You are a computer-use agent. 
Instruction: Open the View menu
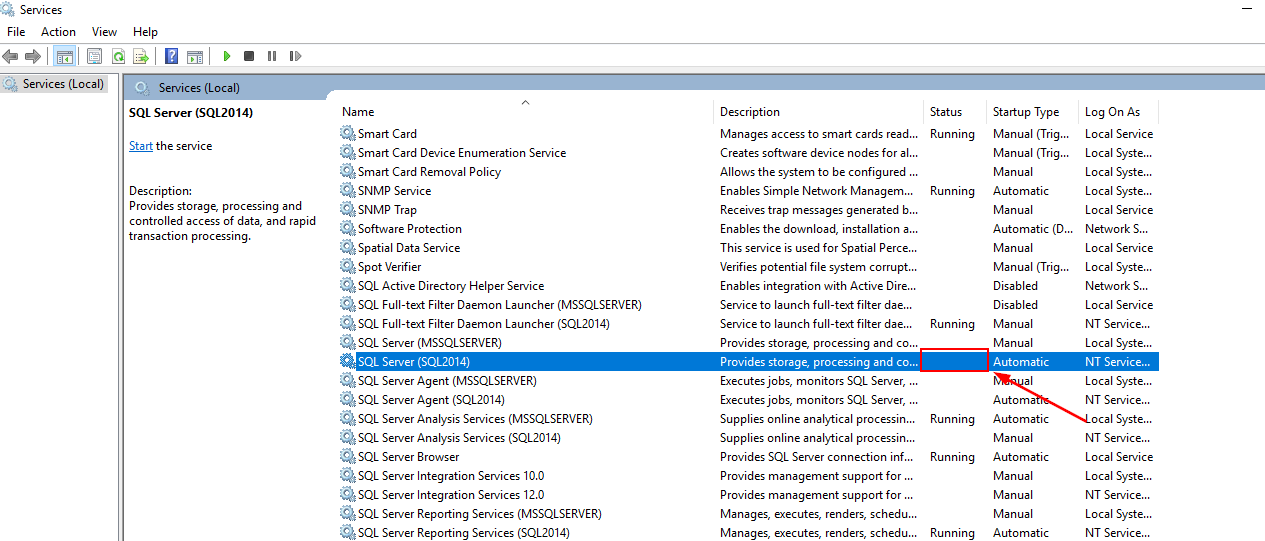pyautogui.click(x=104, y=32)
